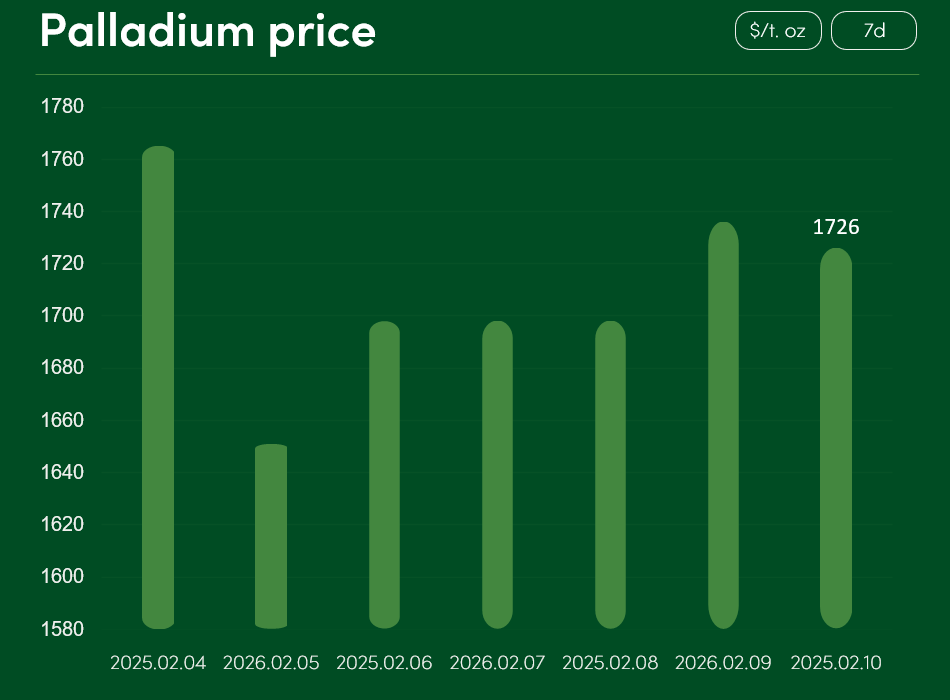Viewport: 950px width, 700px height.
Task: Click the 1640 y-axis label
Action: (61, 472)
